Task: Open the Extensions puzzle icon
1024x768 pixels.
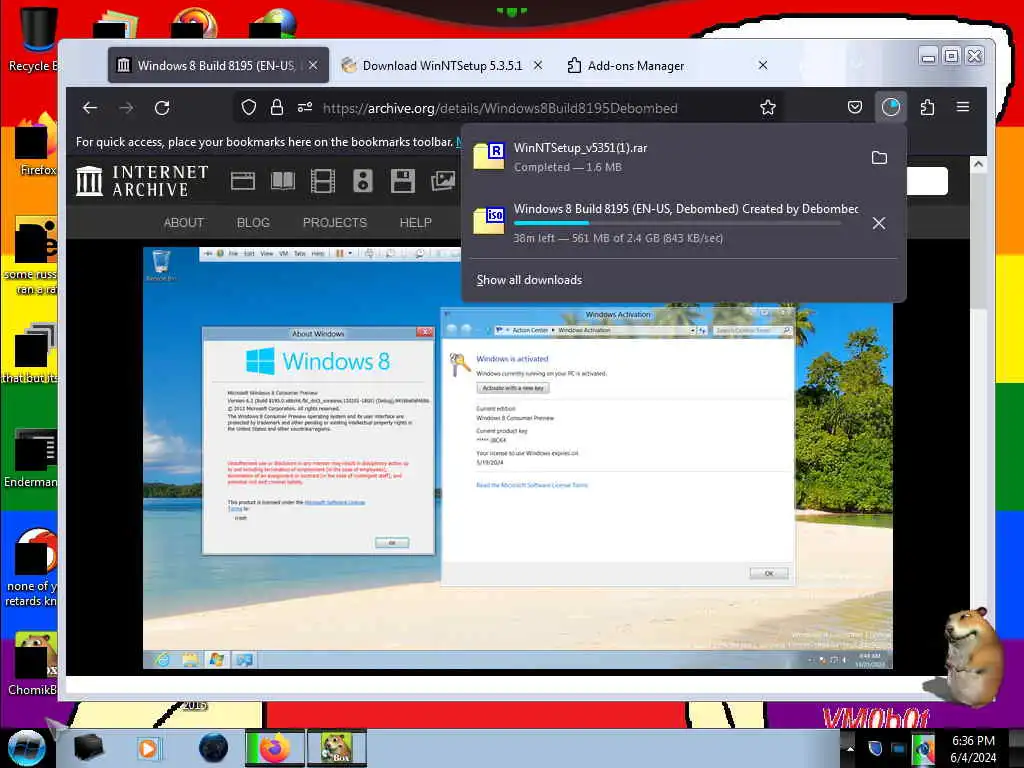Action: pyautogui.click(x=927, y=107)
